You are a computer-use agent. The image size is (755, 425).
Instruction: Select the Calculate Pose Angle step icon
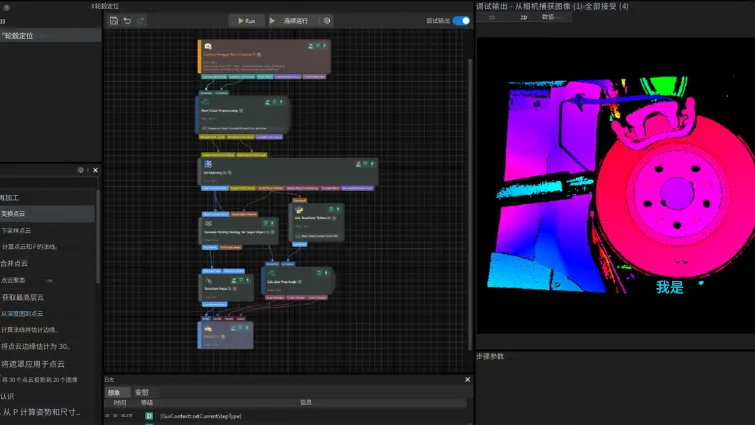(x=272, y=273)
